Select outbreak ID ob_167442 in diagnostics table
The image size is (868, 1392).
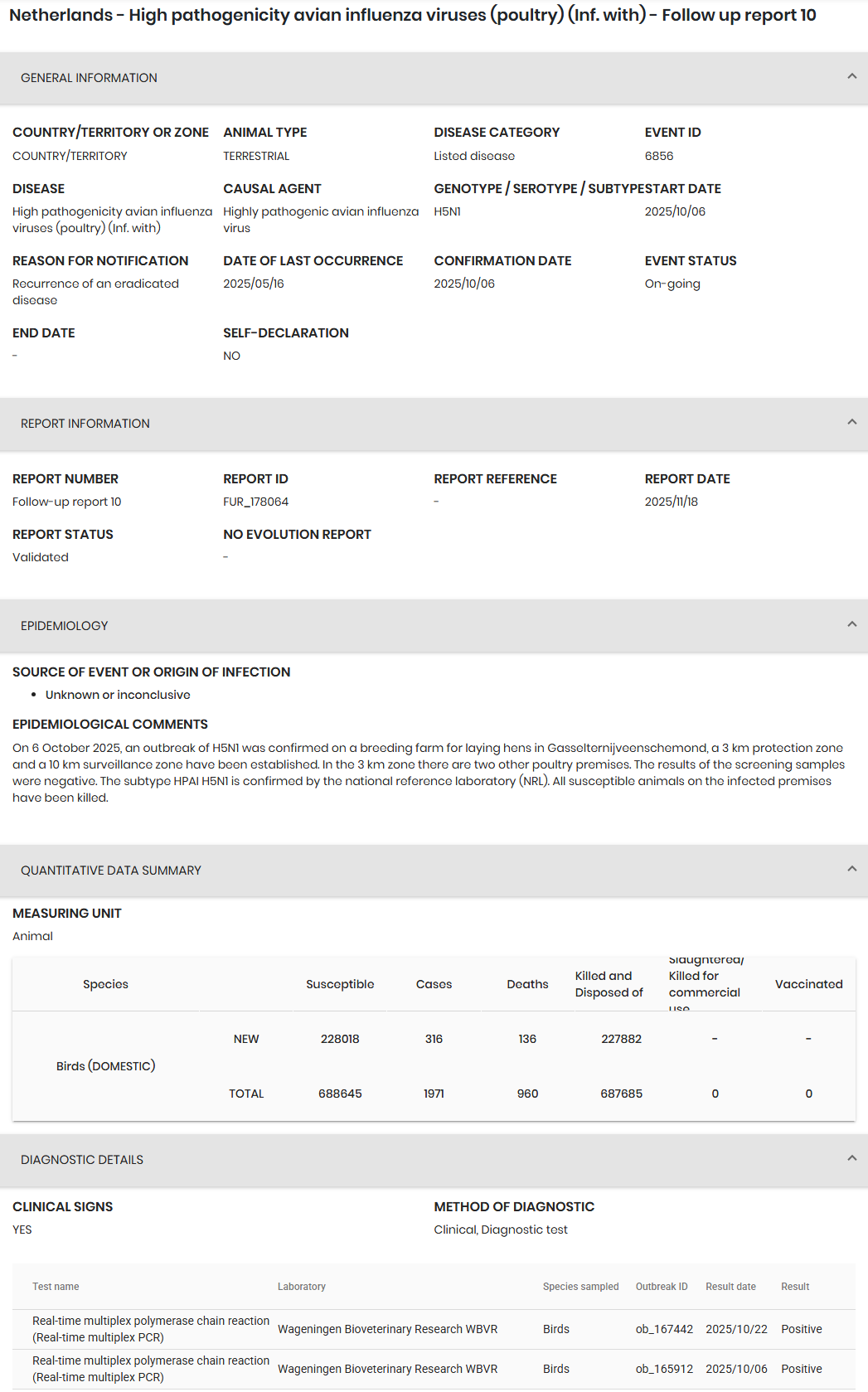click(664, 1329)
